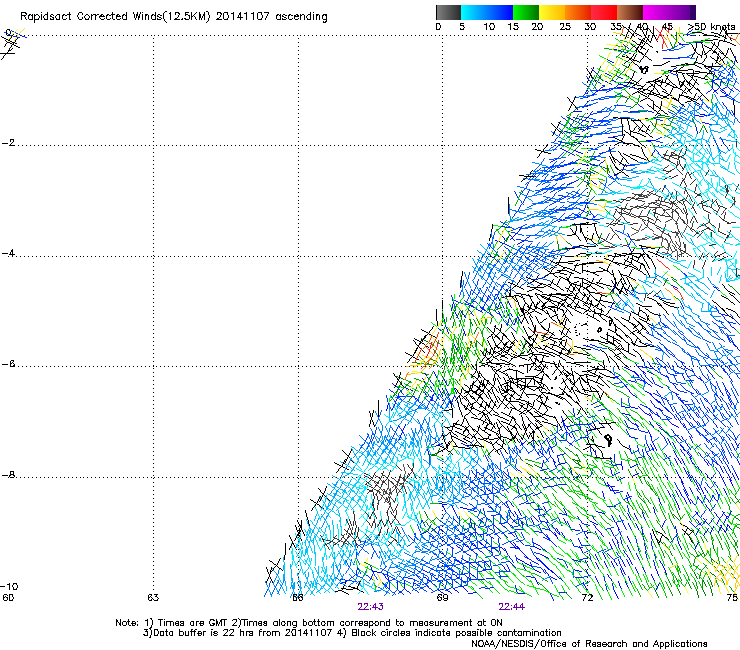
Task: Click the gray 0–5 knot legend segment
Action: click(x=448, y=12)
